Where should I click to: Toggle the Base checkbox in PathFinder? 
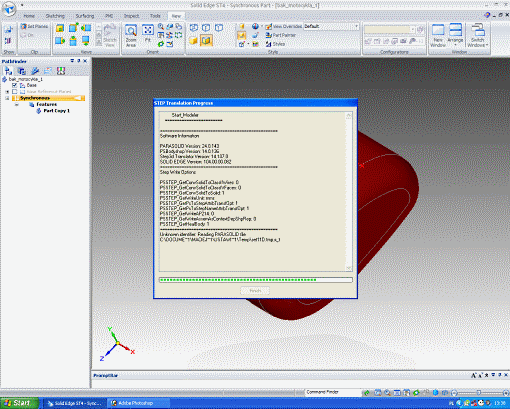pyautogui.click(x=15, y=85)
